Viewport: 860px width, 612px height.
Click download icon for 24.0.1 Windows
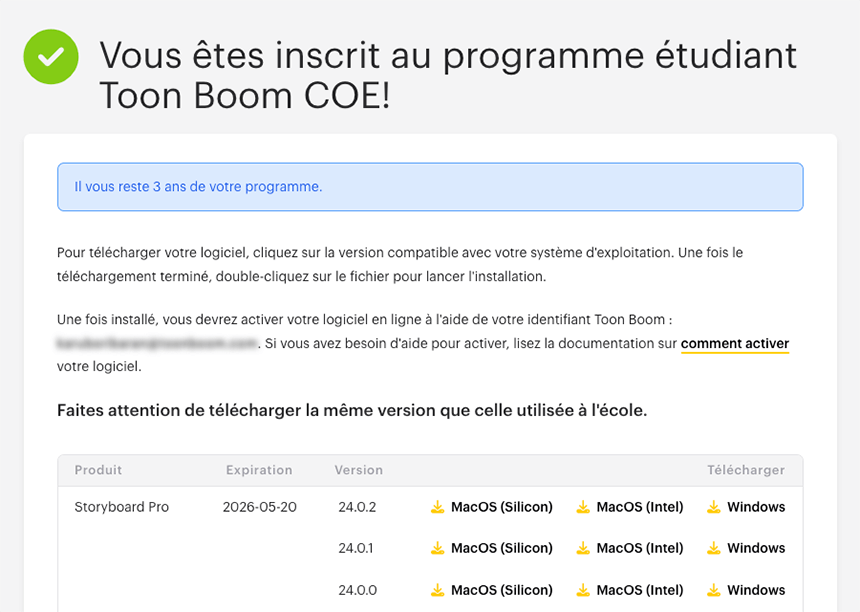point(713,548)
